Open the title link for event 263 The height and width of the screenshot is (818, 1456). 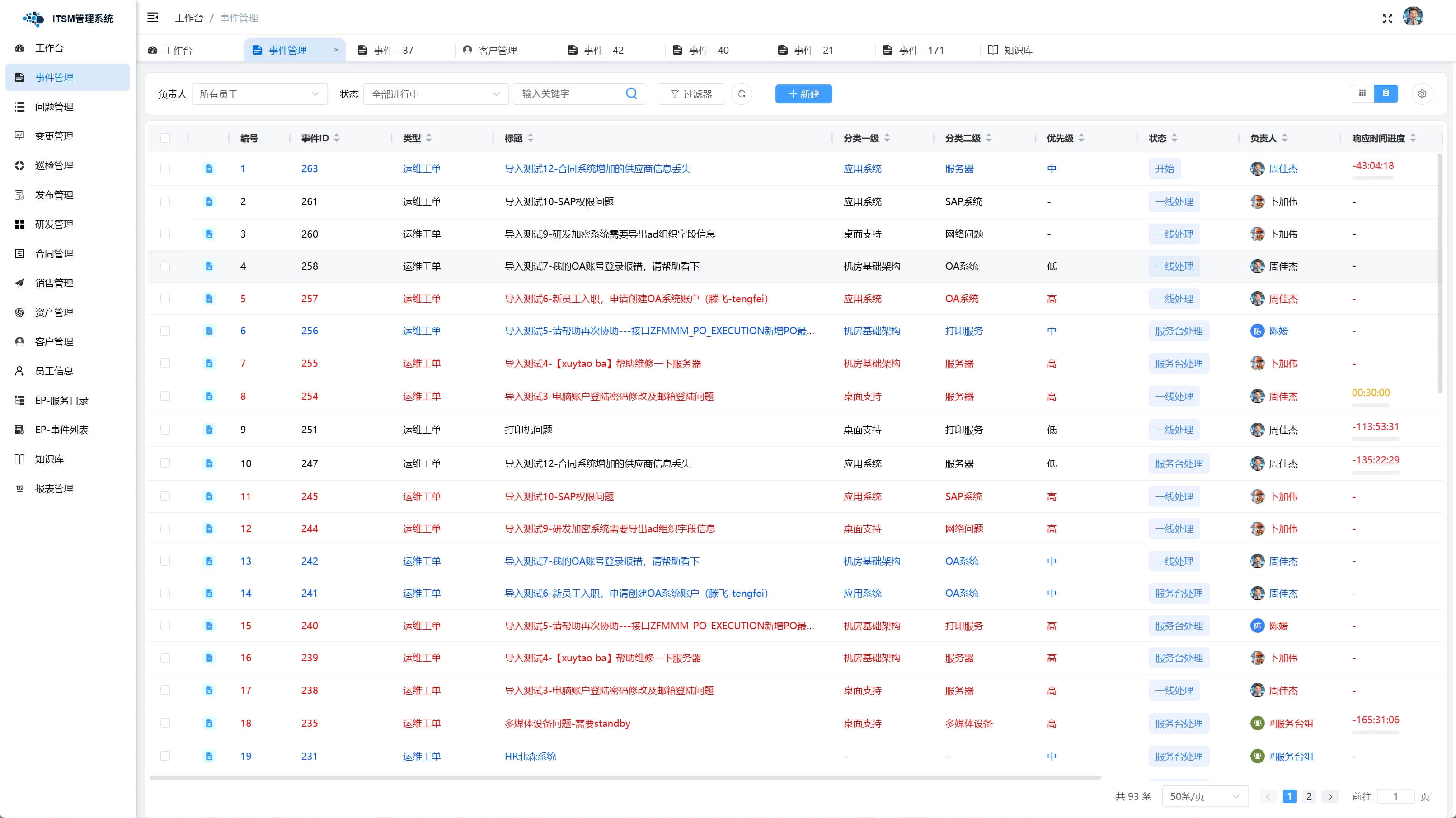597,168
